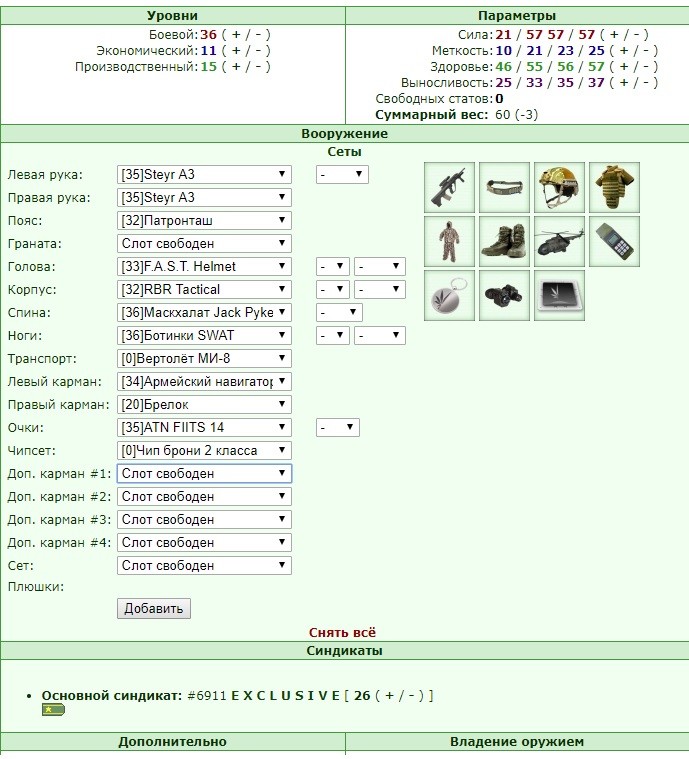Click the F.A.S.T. Helmet item image
Screen dimensions: 689x759
559,187
